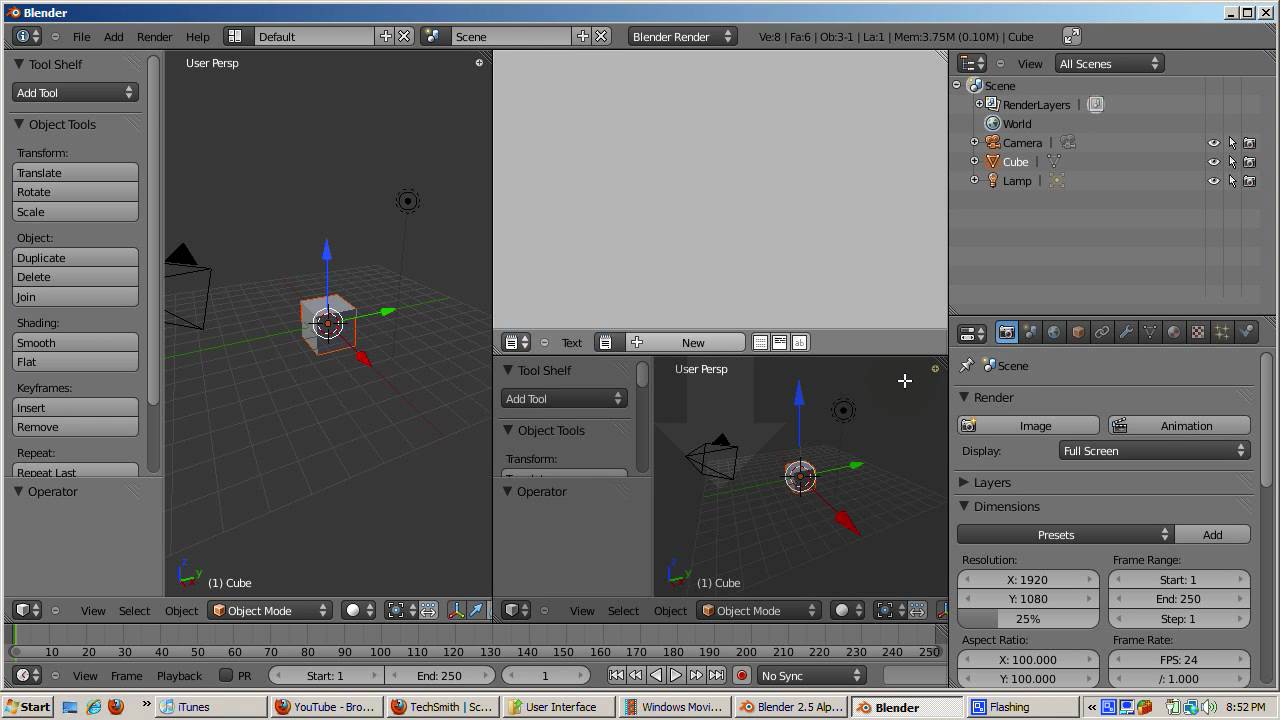Play the animation forward in the timeline
Image resolution: width=1280 pixels, height=720 pixels.
coord(676,676)
